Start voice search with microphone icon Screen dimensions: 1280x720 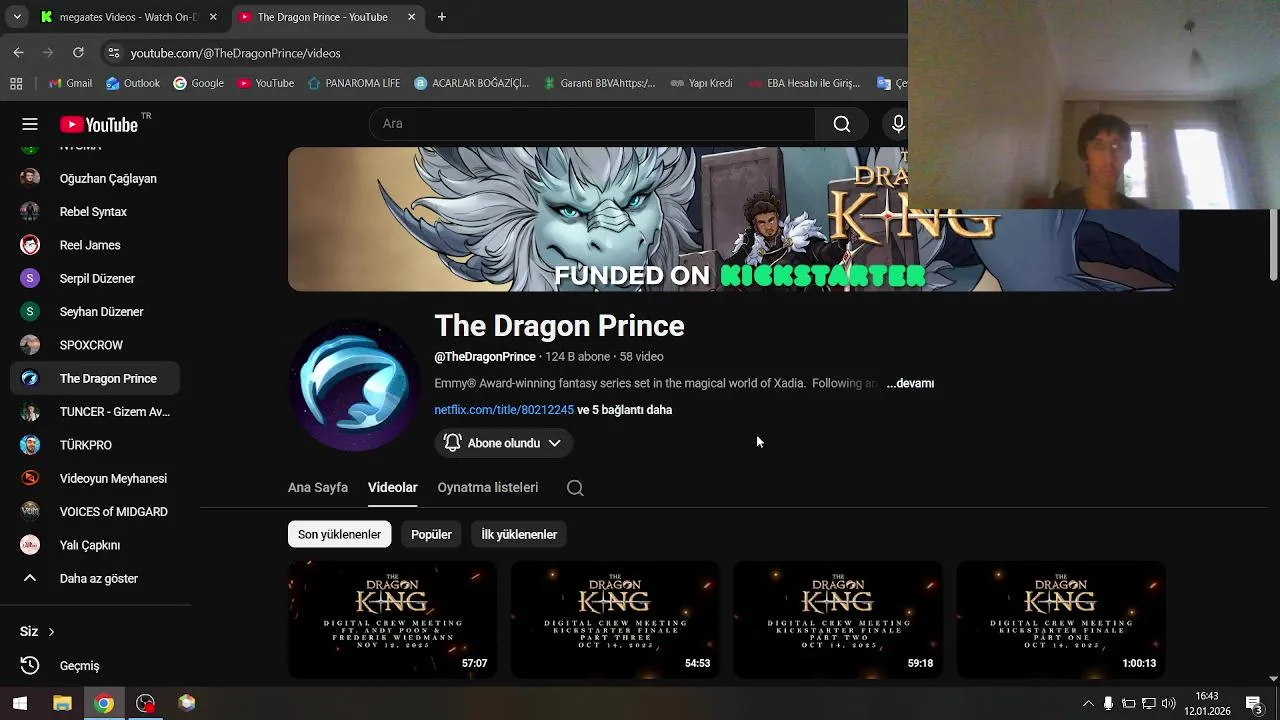click(897, 124)
